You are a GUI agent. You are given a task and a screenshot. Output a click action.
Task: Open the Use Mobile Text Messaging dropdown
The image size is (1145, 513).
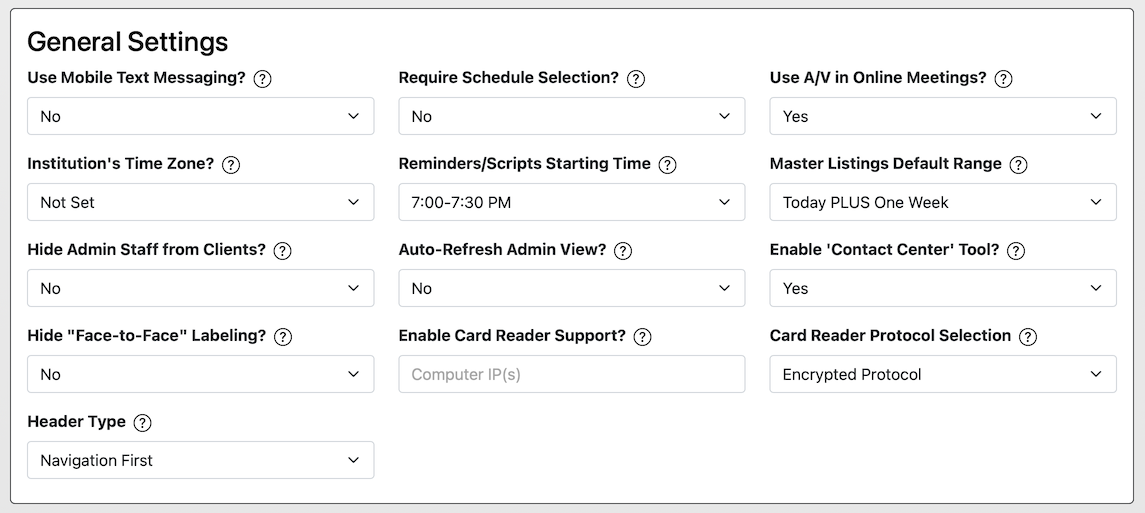pyautogui.click(x=200, y=116)
